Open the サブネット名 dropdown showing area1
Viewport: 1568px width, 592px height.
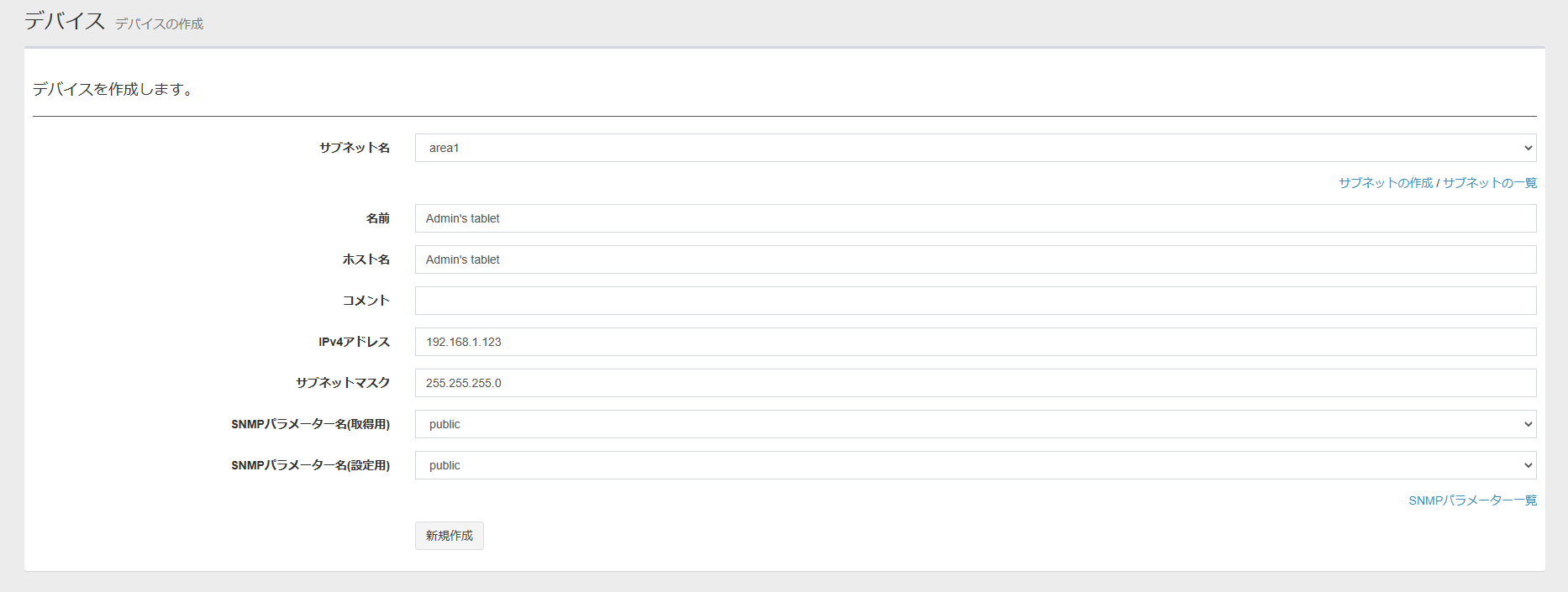point(975,148)
